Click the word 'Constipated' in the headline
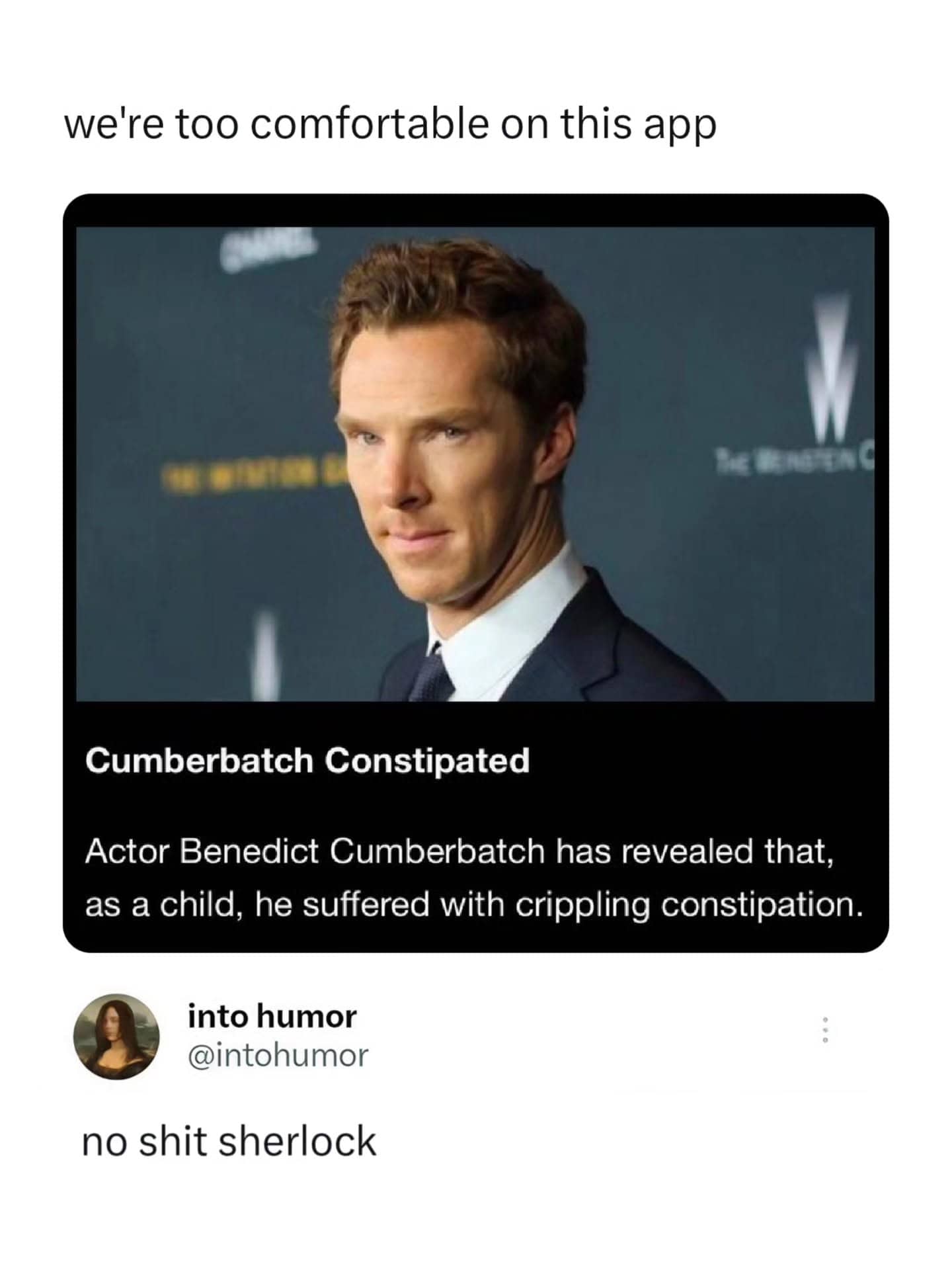This screenshot has height=1270, width=952. coord(427,761)
